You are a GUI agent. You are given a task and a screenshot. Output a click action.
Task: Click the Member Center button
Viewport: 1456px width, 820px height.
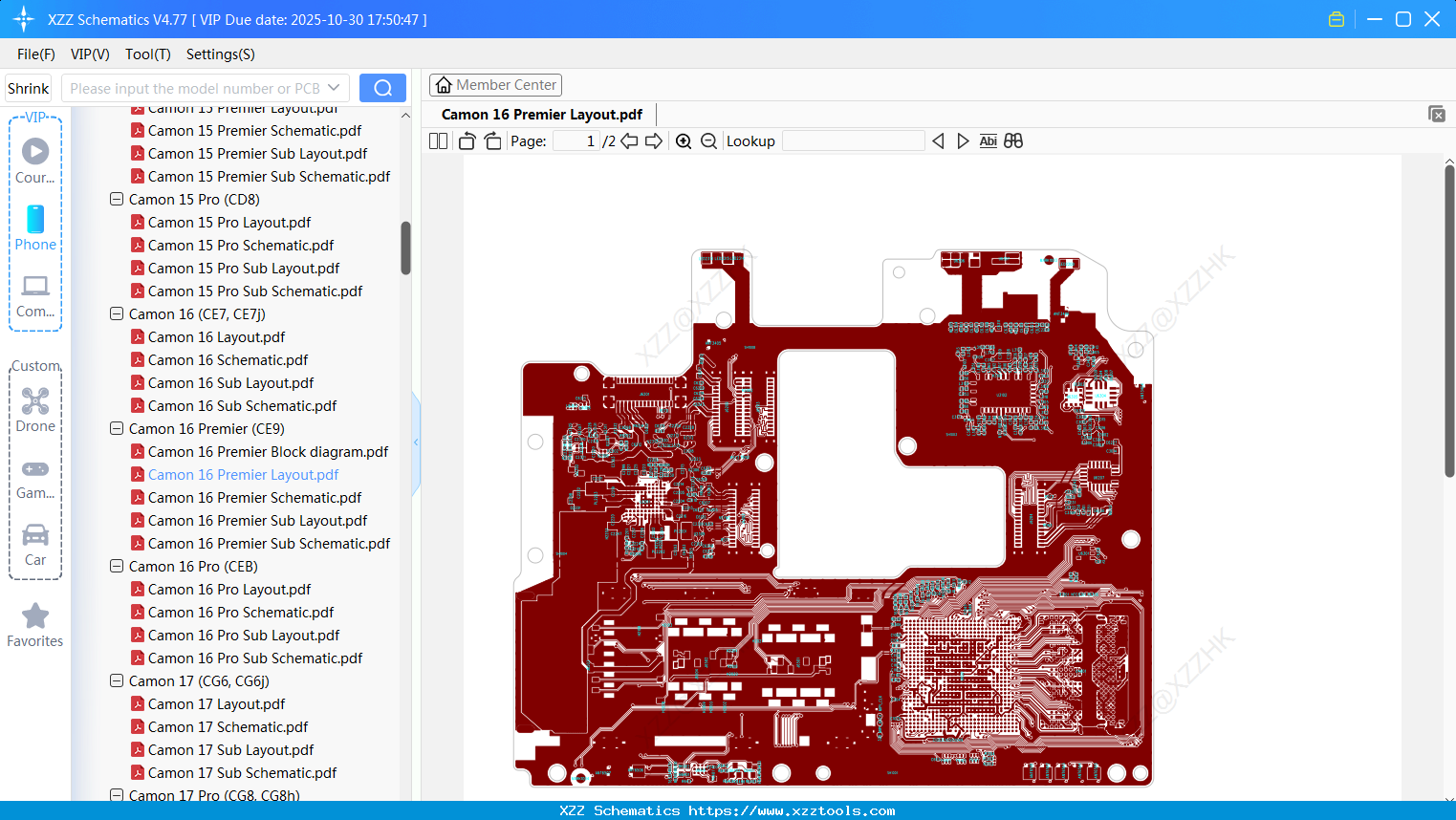[495, 84]
